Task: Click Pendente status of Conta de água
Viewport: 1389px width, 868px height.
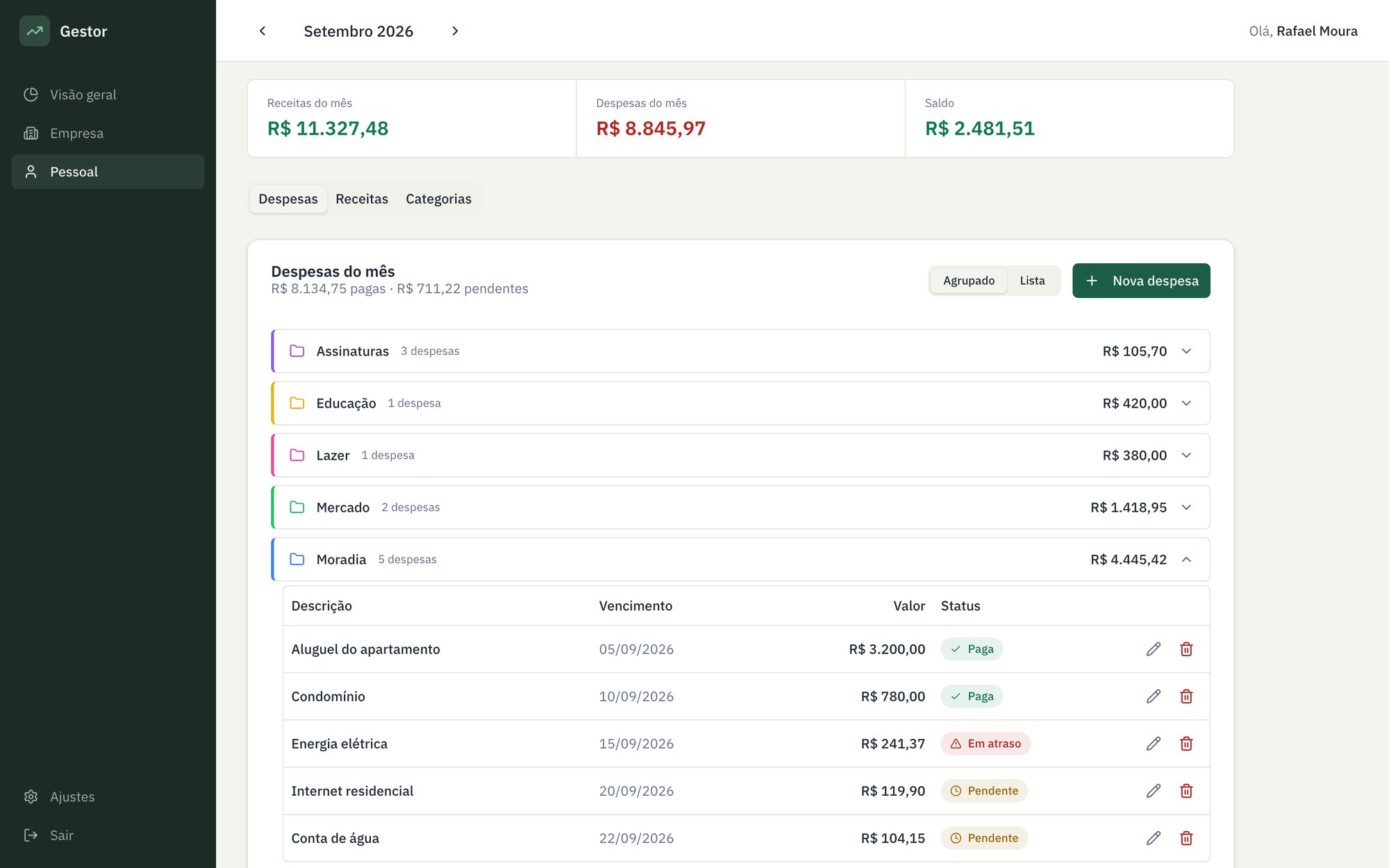Action: tap(984, 838)
